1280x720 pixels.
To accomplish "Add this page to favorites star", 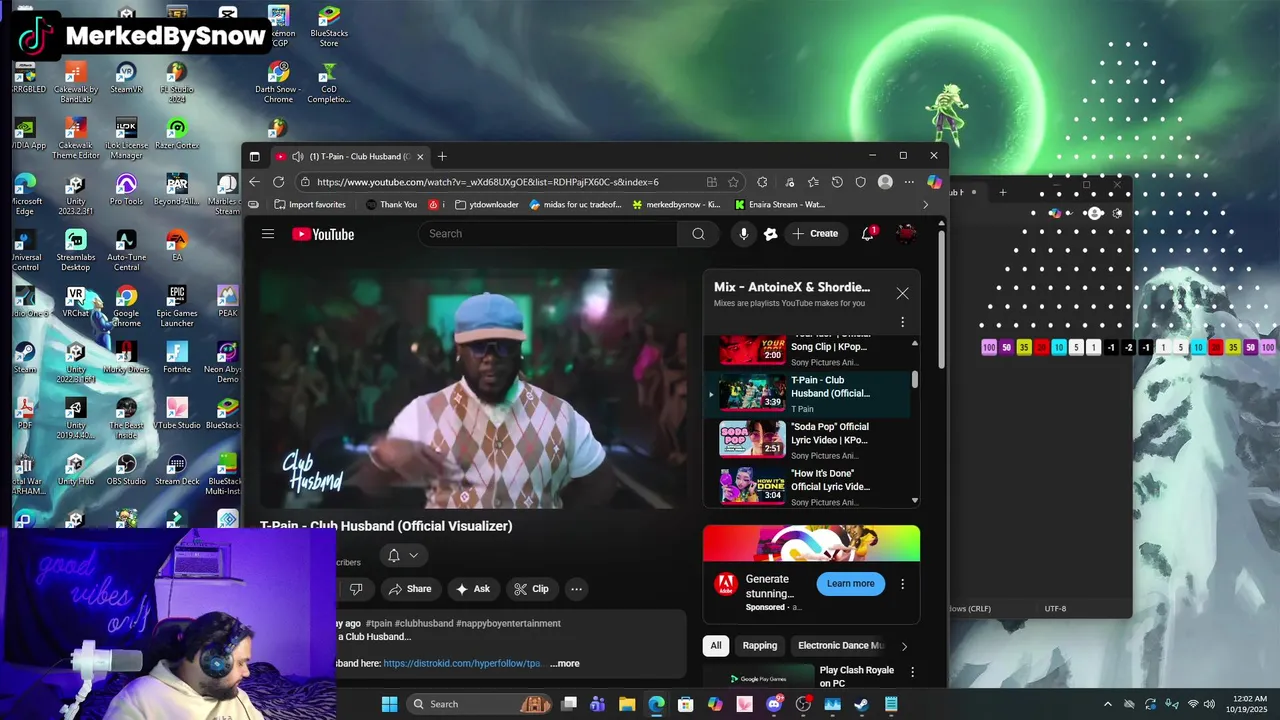I will click(734, 182).
